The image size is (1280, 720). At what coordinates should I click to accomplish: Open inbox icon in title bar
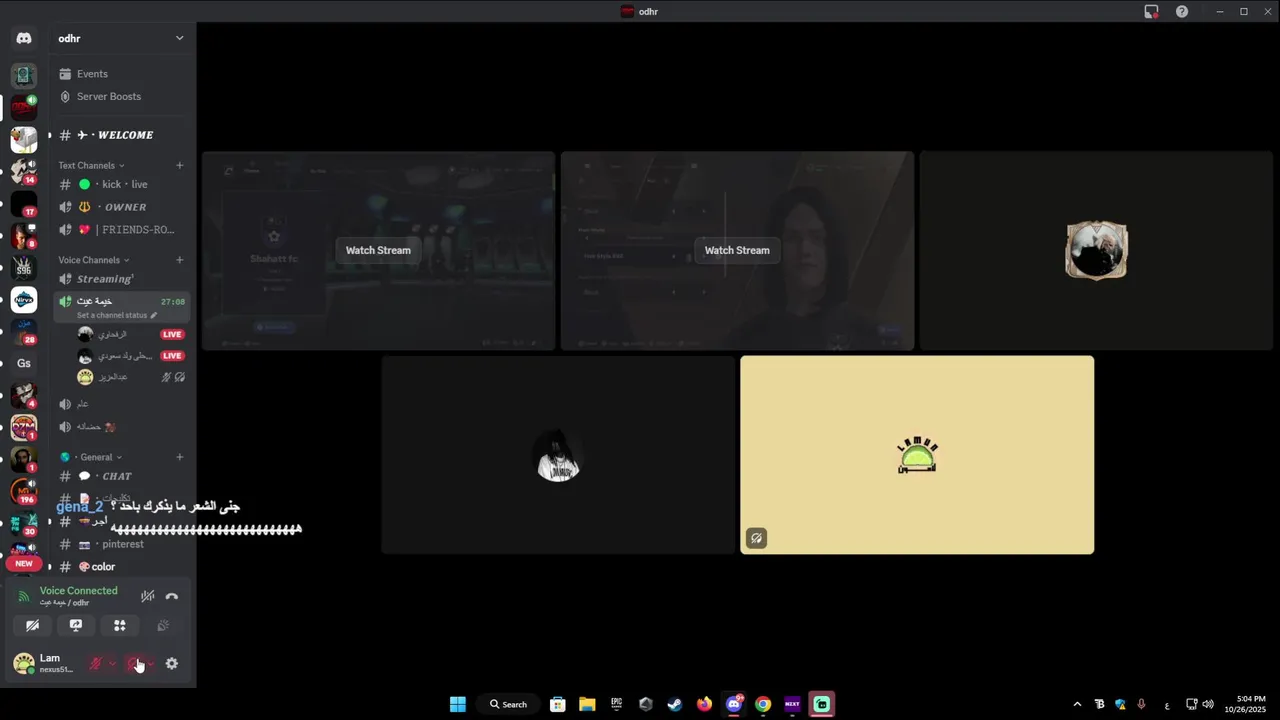1152,12
